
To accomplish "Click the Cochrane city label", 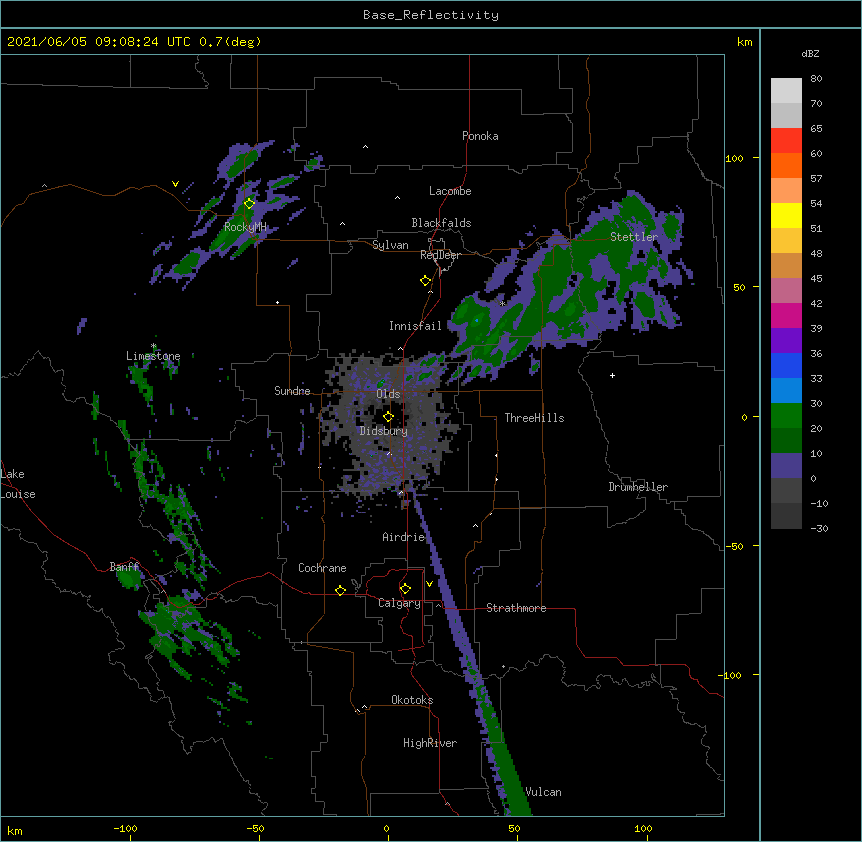I will (x=322, y=568).
